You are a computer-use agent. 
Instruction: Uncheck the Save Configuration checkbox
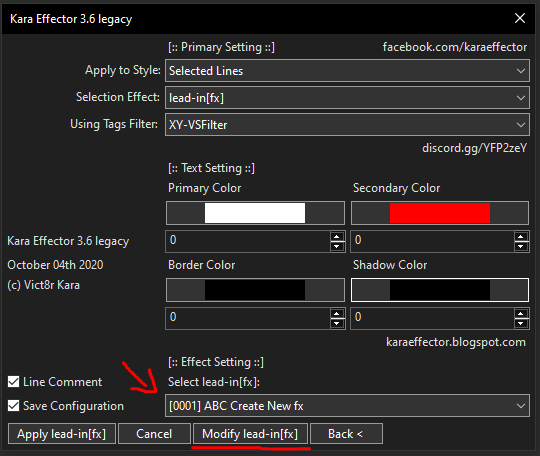coord(13,406)
